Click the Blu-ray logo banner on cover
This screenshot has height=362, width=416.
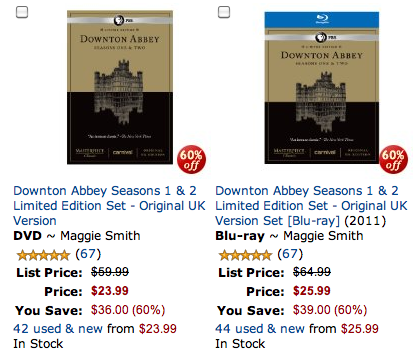pos(322,20)
